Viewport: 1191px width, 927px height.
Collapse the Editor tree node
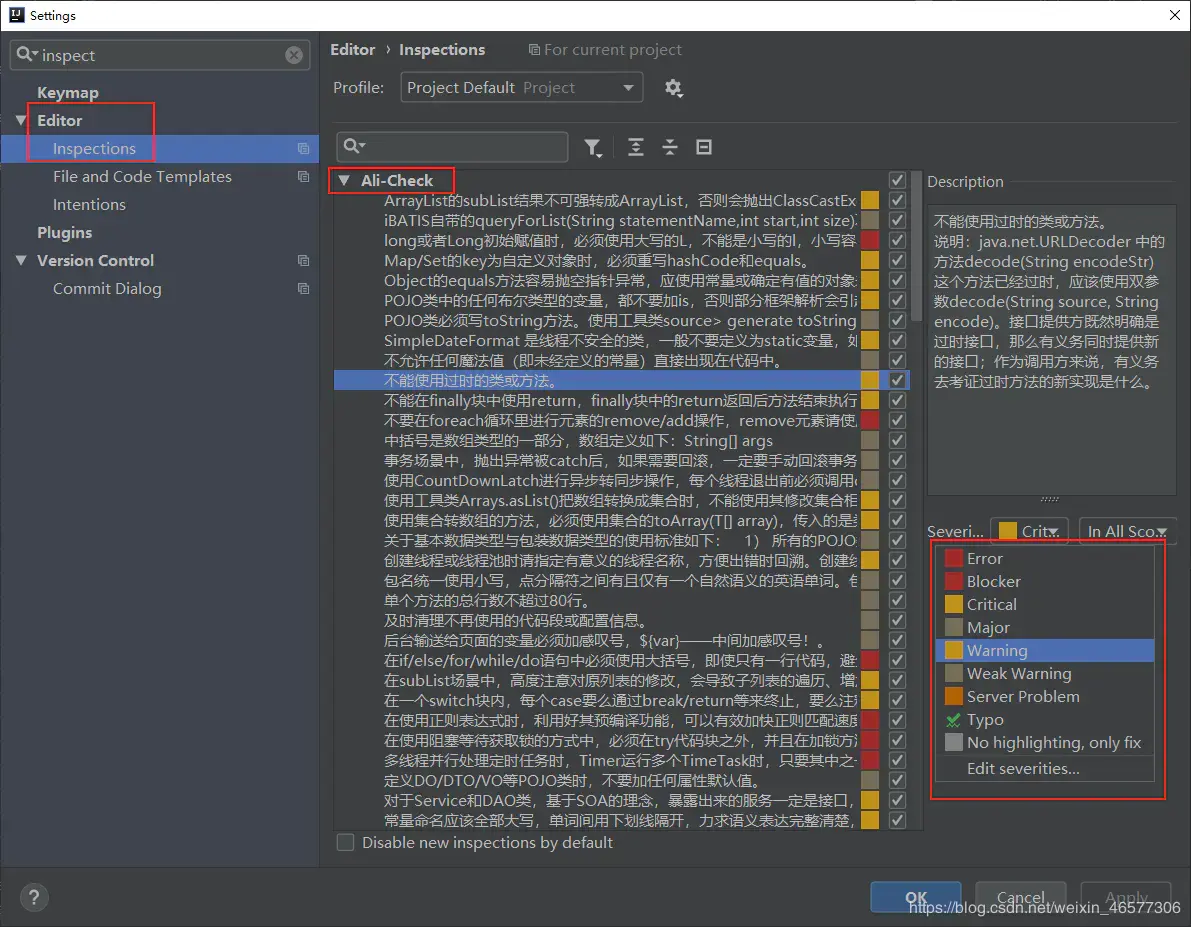pyautogui.click(x=22, y=120)
